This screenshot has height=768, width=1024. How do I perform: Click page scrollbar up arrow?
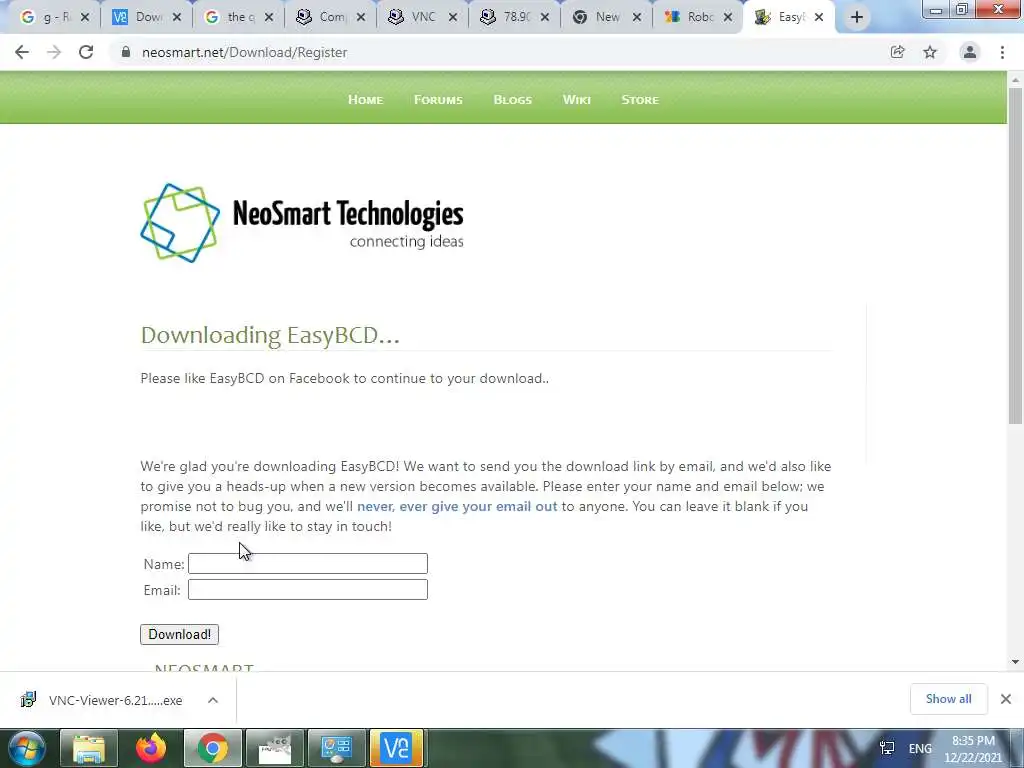[x=1016, y=80]
